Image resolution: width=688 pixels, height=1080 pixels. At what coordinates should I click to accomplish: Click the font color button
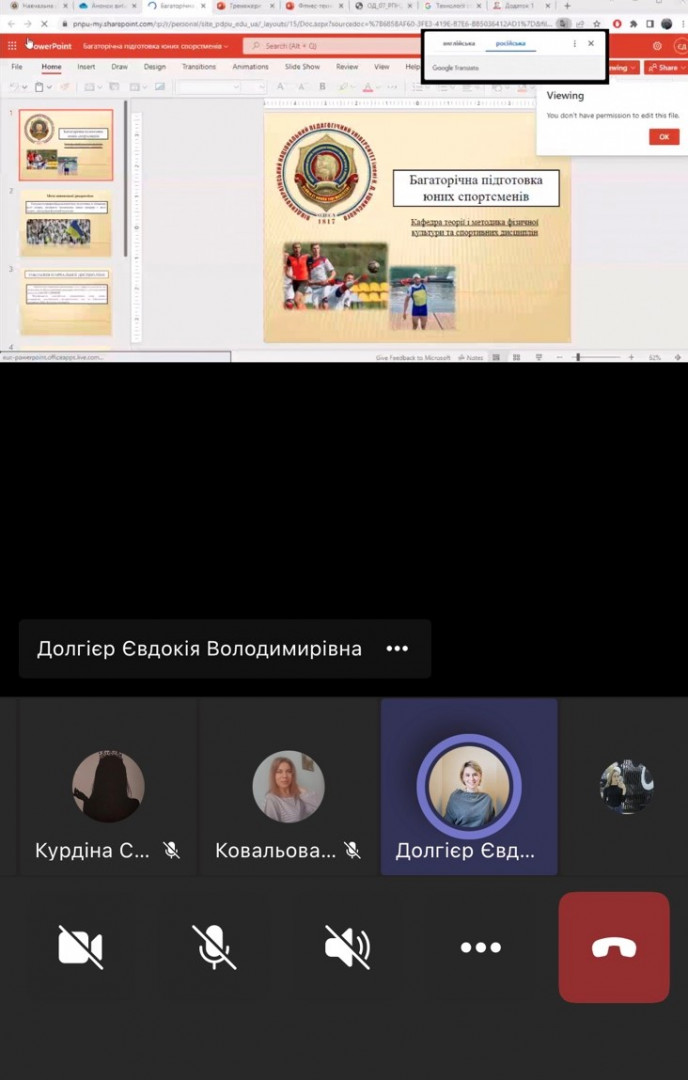[x=368, y=87]
